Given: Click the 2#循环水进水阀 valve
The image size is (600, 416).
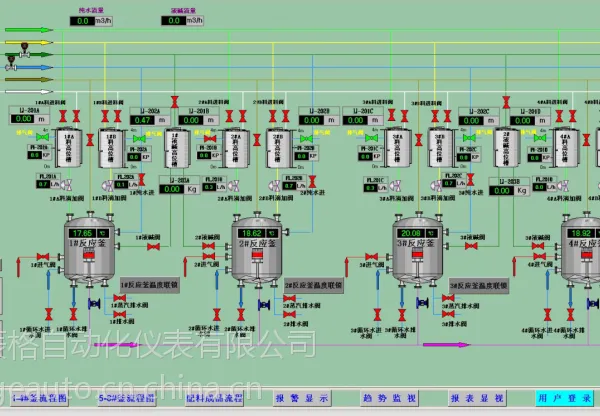Looking at the screenshot, I should [217, 315].
